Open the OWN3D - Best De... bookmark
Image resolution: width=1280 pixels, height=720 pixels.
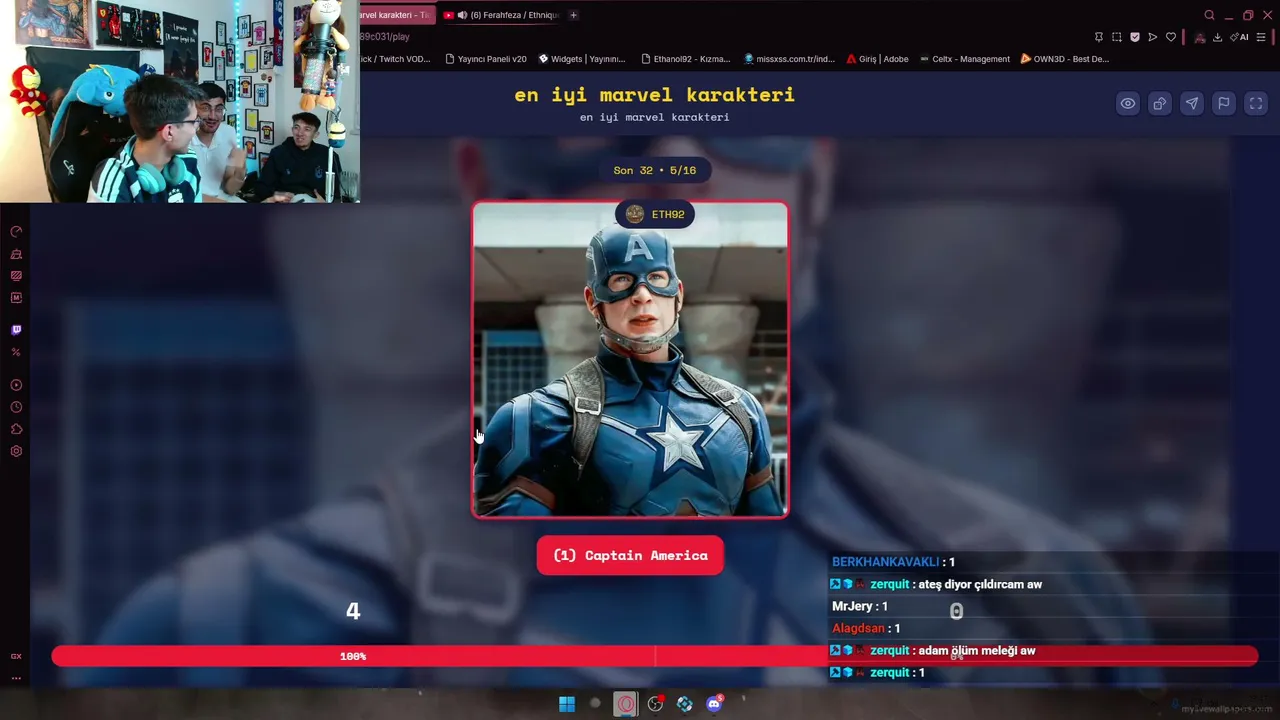pos(1065,59)
